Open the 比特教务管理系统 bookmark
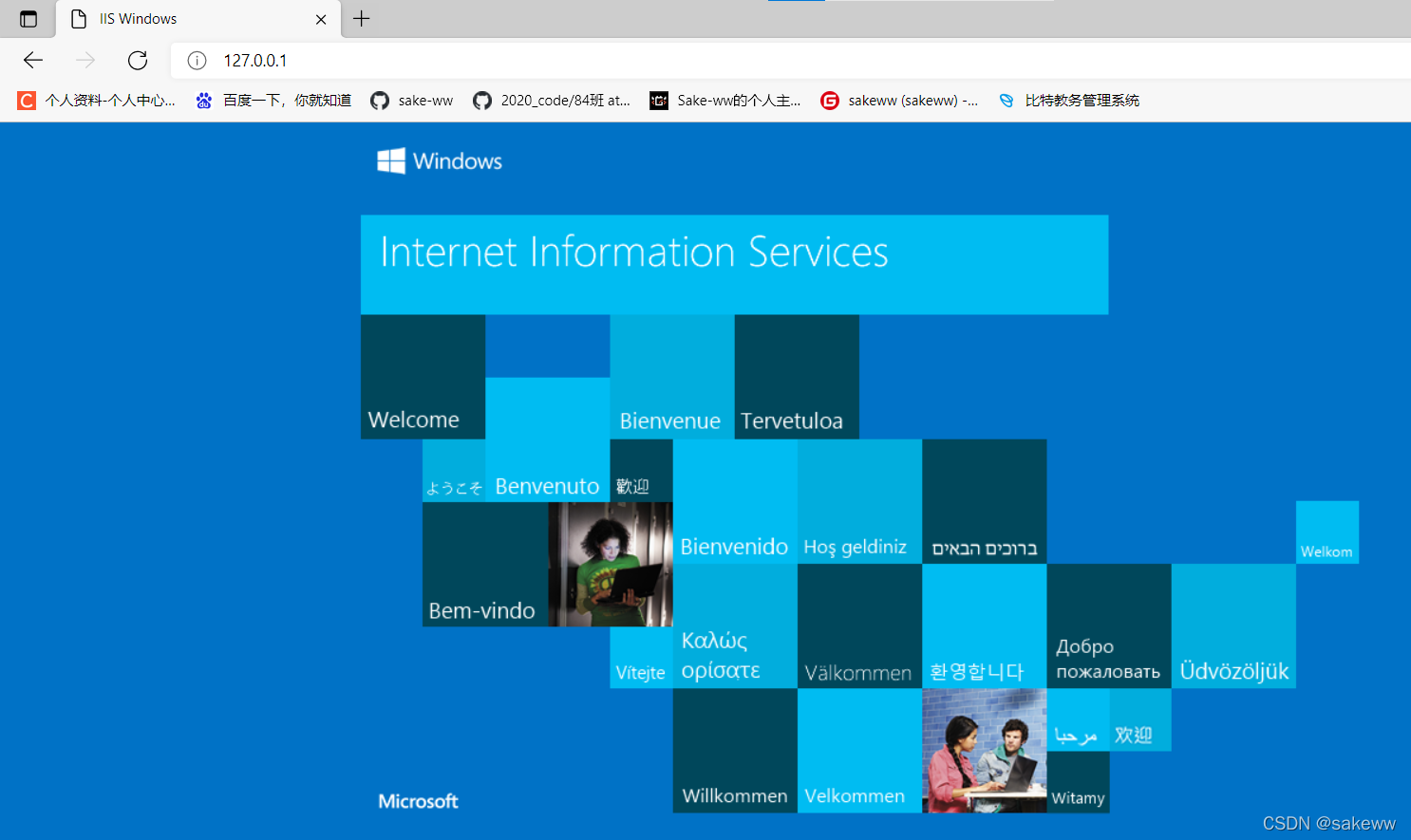The width and height of the screenshot is (1411, 840). tap(1069, 101)
